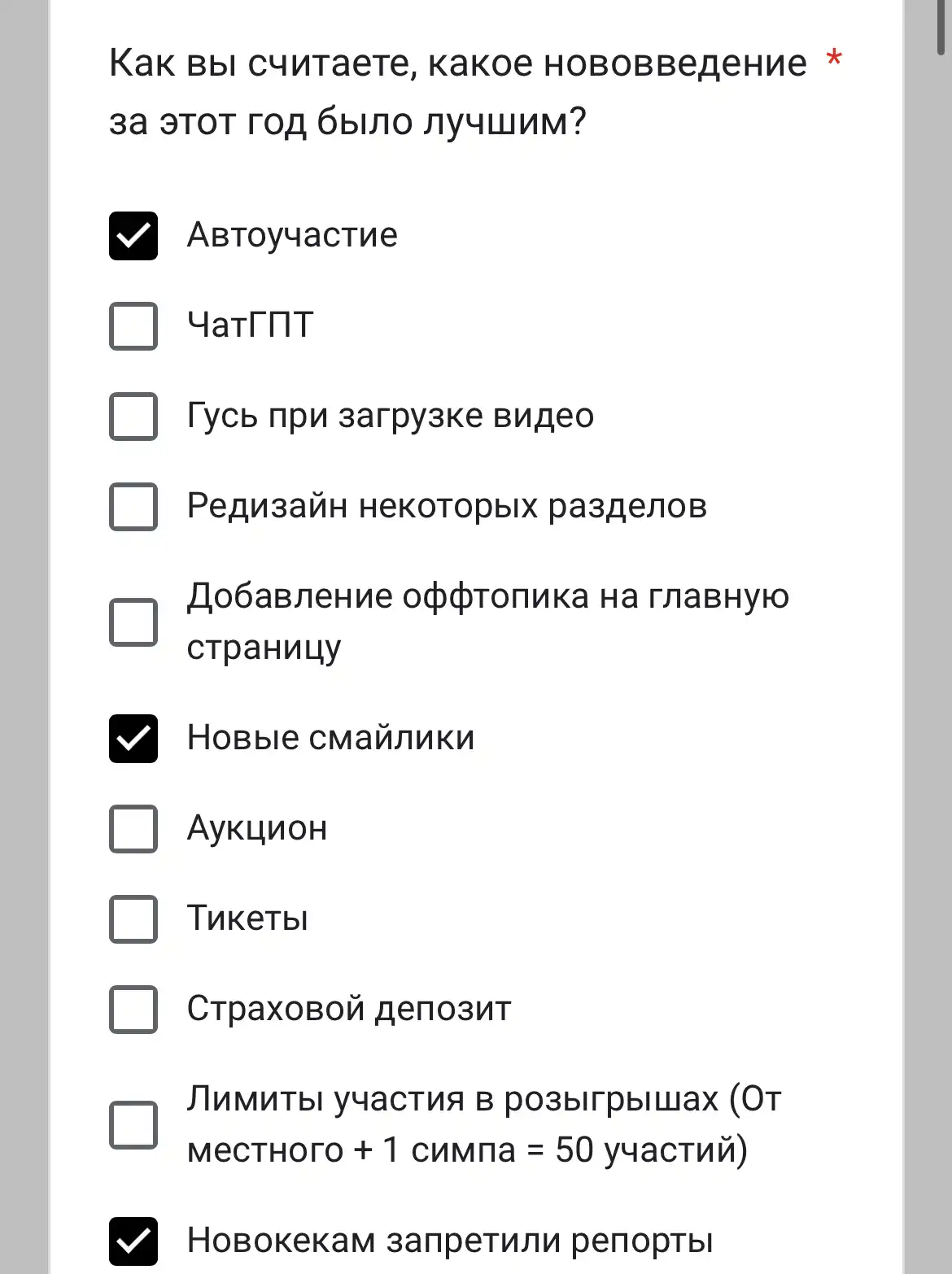Uncheck the Новые смайлики checkbox

133,739
